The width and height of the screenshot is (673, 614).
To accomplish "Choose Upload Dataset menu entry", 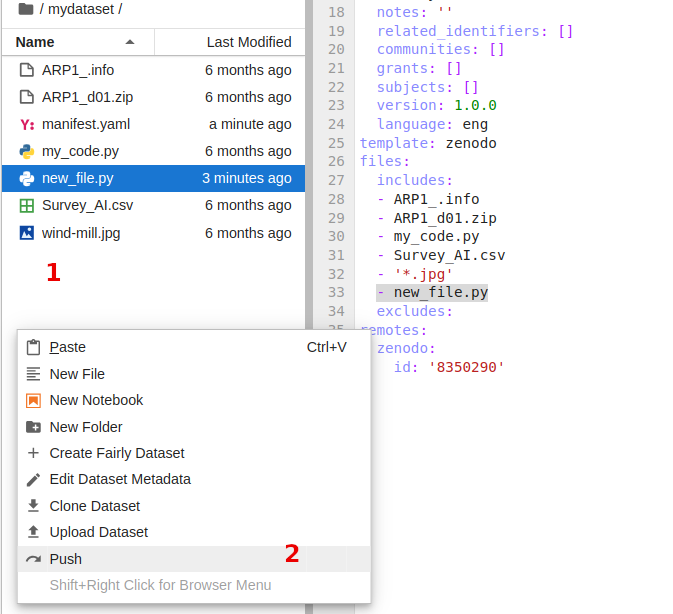I will pyautogui.click(x=194, y=532).
